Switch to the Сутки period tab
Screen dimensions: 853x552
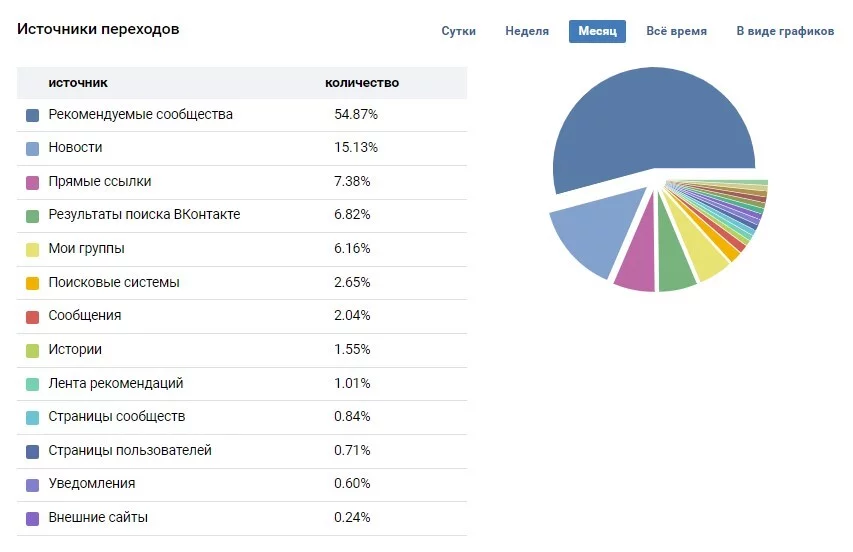pos(458,31)
